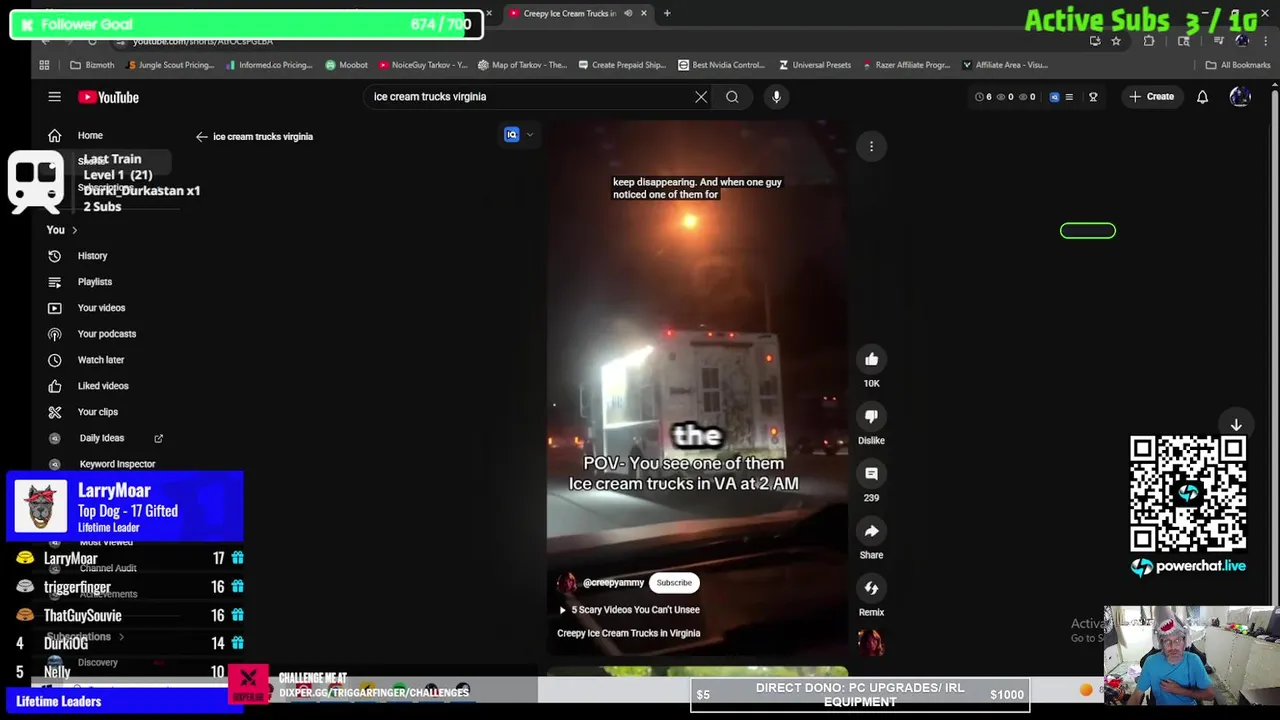Open the Create Prepaid Ship bookmark

point(621,65)
